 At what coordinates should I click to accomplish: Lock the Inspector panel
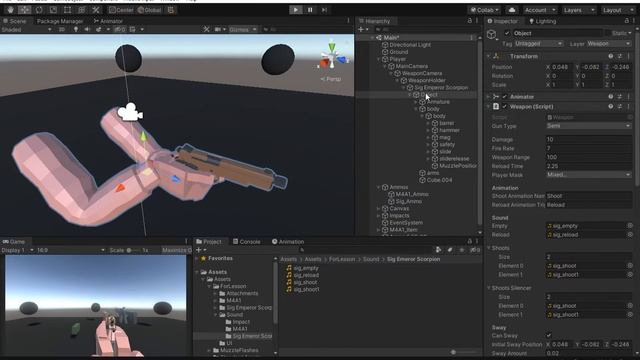tap(627, 21)
